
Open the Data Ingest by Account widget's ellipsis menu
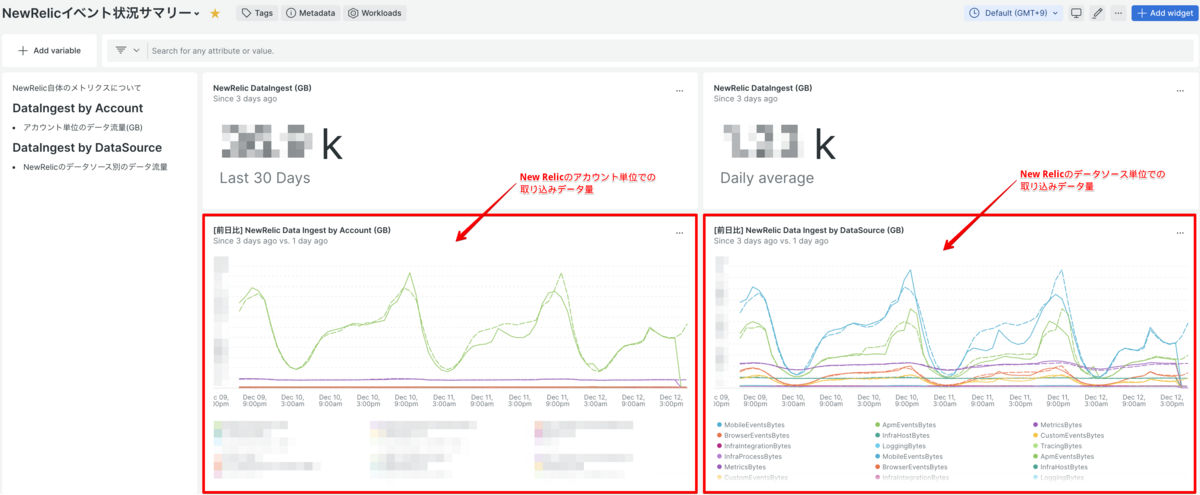tap(679, 232)
